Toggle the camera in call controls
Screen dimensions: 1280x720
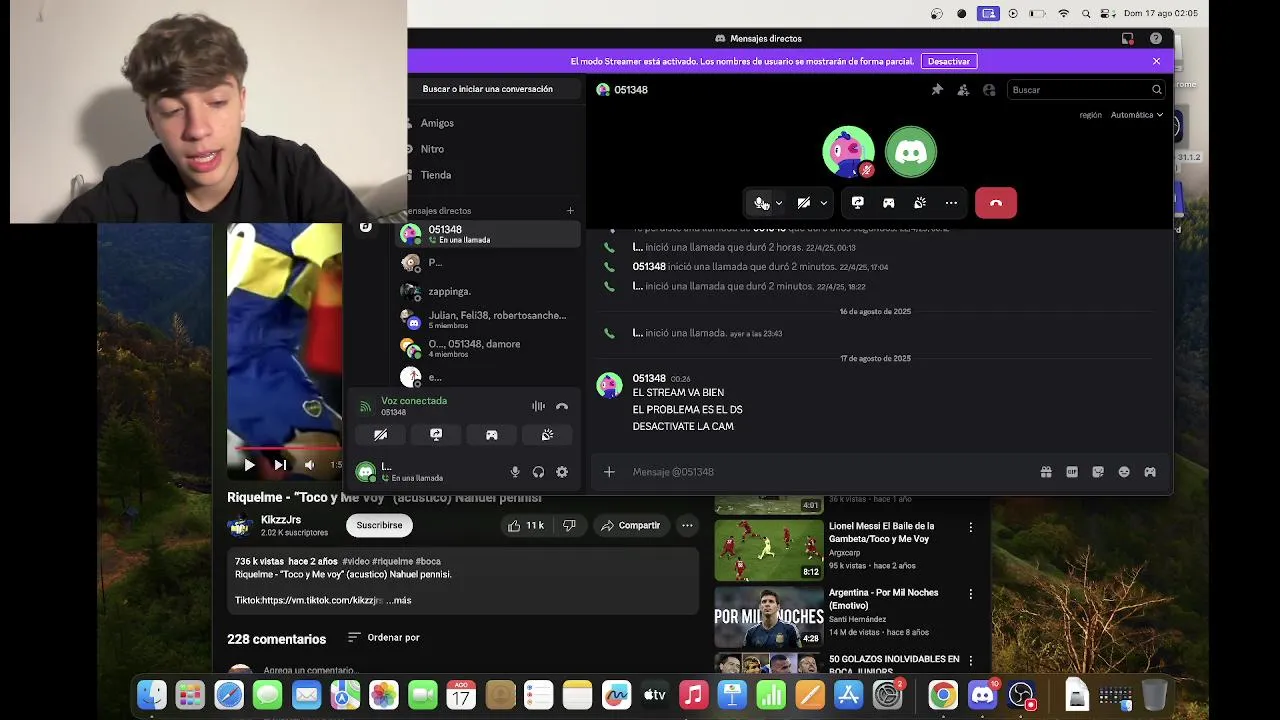(804, 203)
